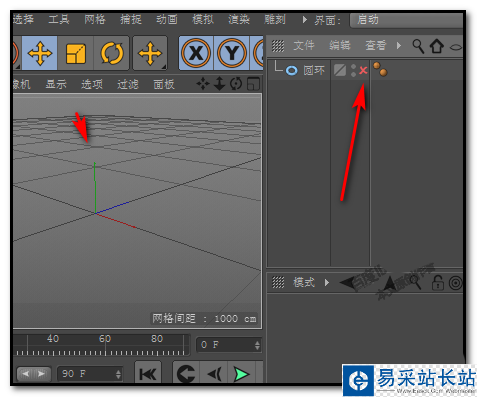
Task: Go to previous key button
Action: 186,374
